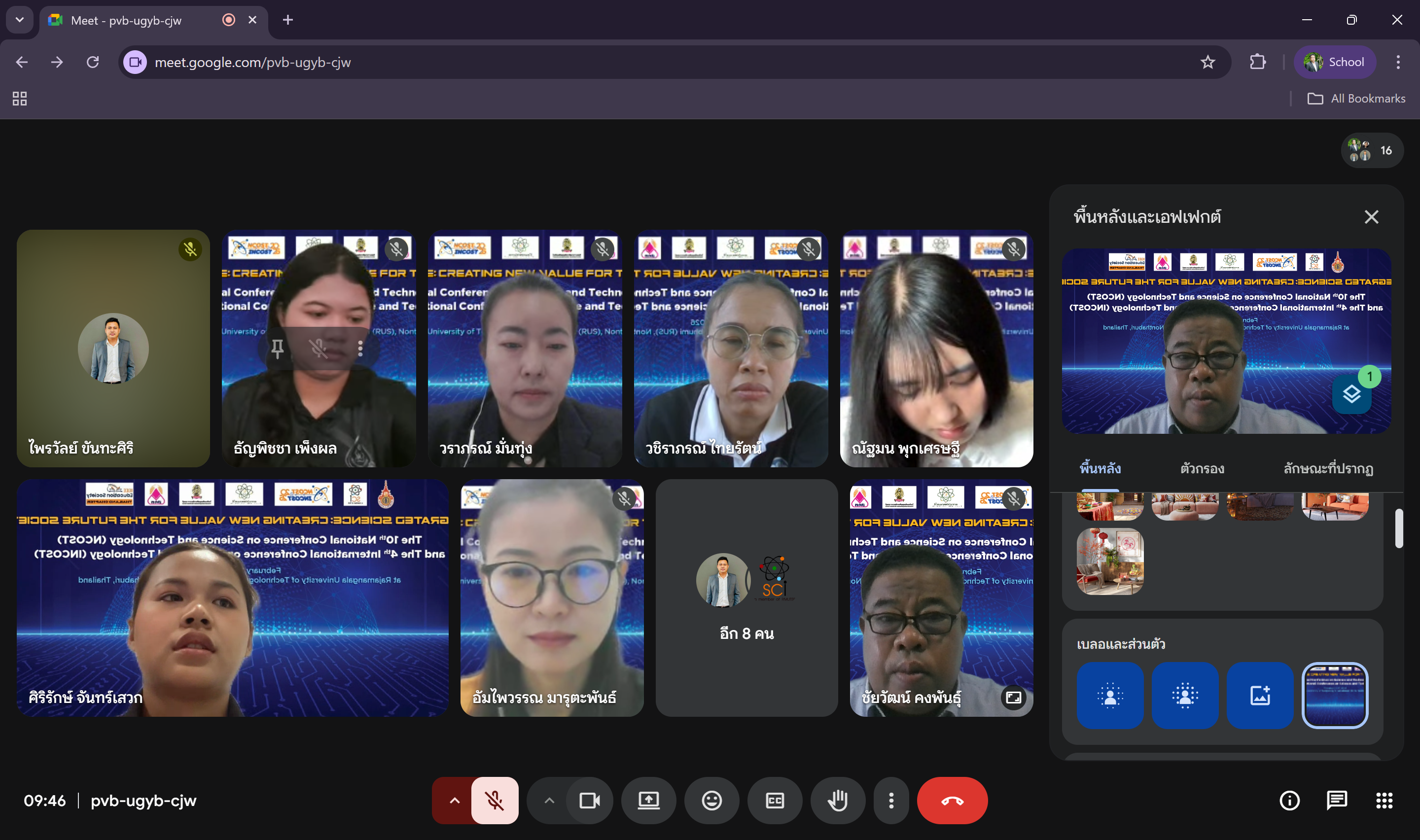Open the emoji reactions button
The image size is (1420, 840).
pos(711,801)
